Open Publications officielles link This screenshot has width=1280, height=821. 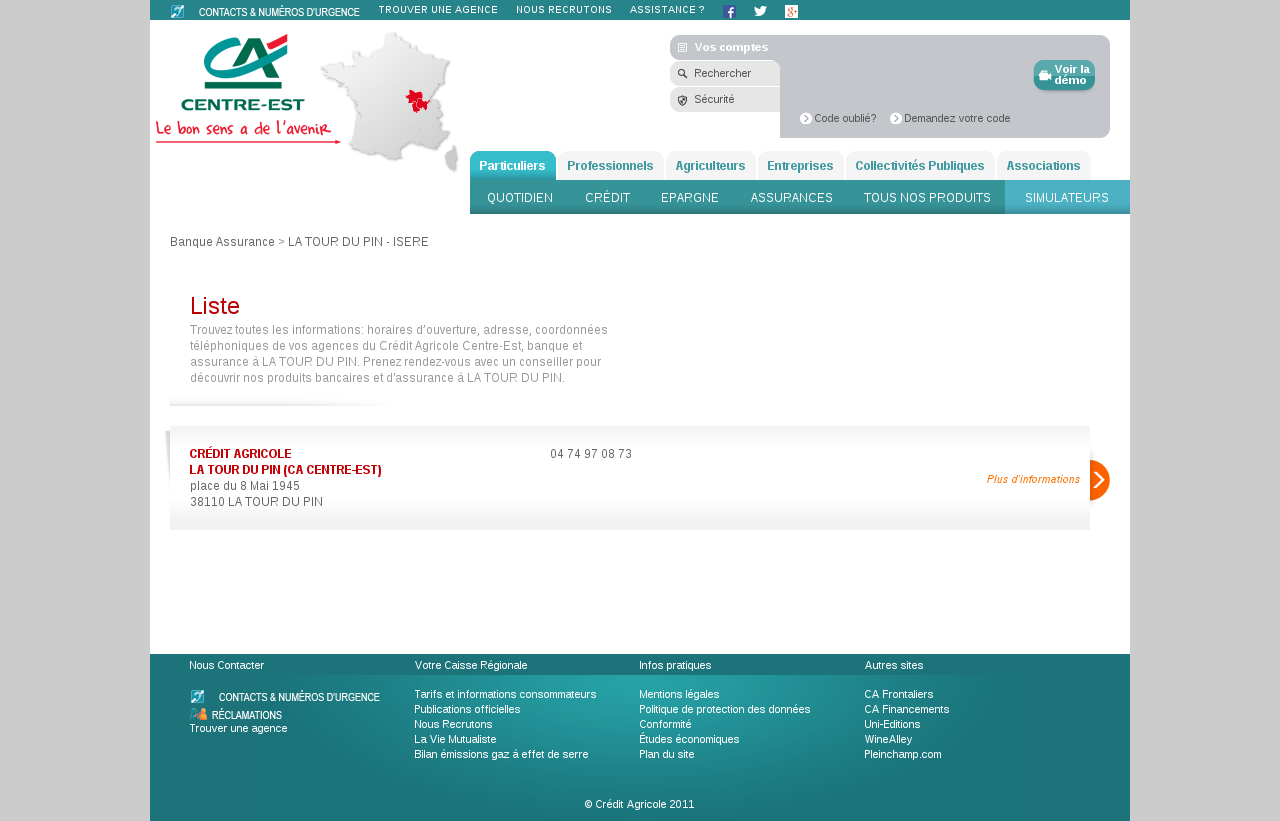pyautogui.click(x=467, y=709)
